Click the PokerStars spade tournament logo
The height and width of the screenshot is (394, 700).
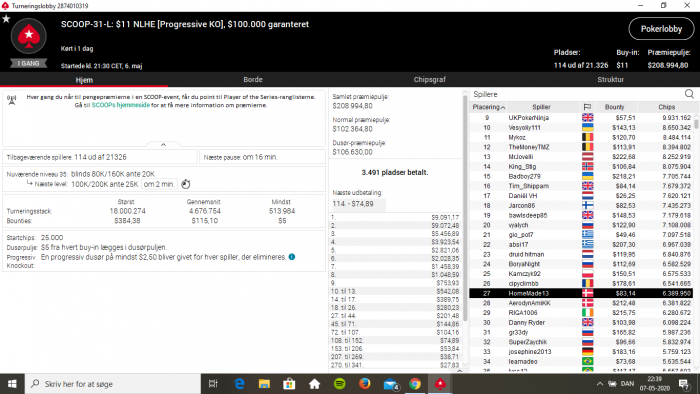tap(29, 37)
